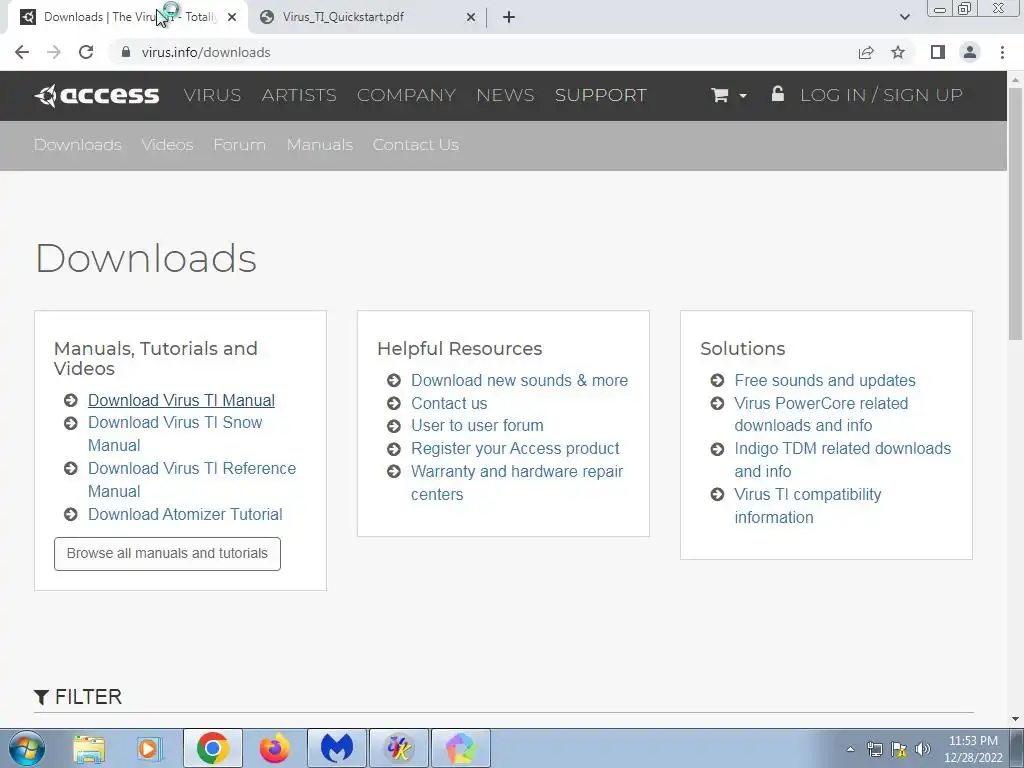The image size is (1024, 768).
Task: Open Virus TI compatibility information link
Action: click(808, 505)
